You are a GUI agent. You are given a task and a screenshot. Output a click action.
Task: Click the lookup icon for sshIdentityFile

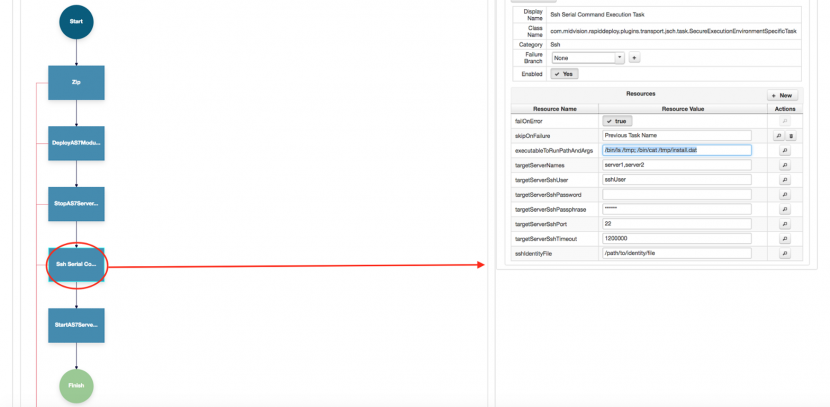pos(784,254)
